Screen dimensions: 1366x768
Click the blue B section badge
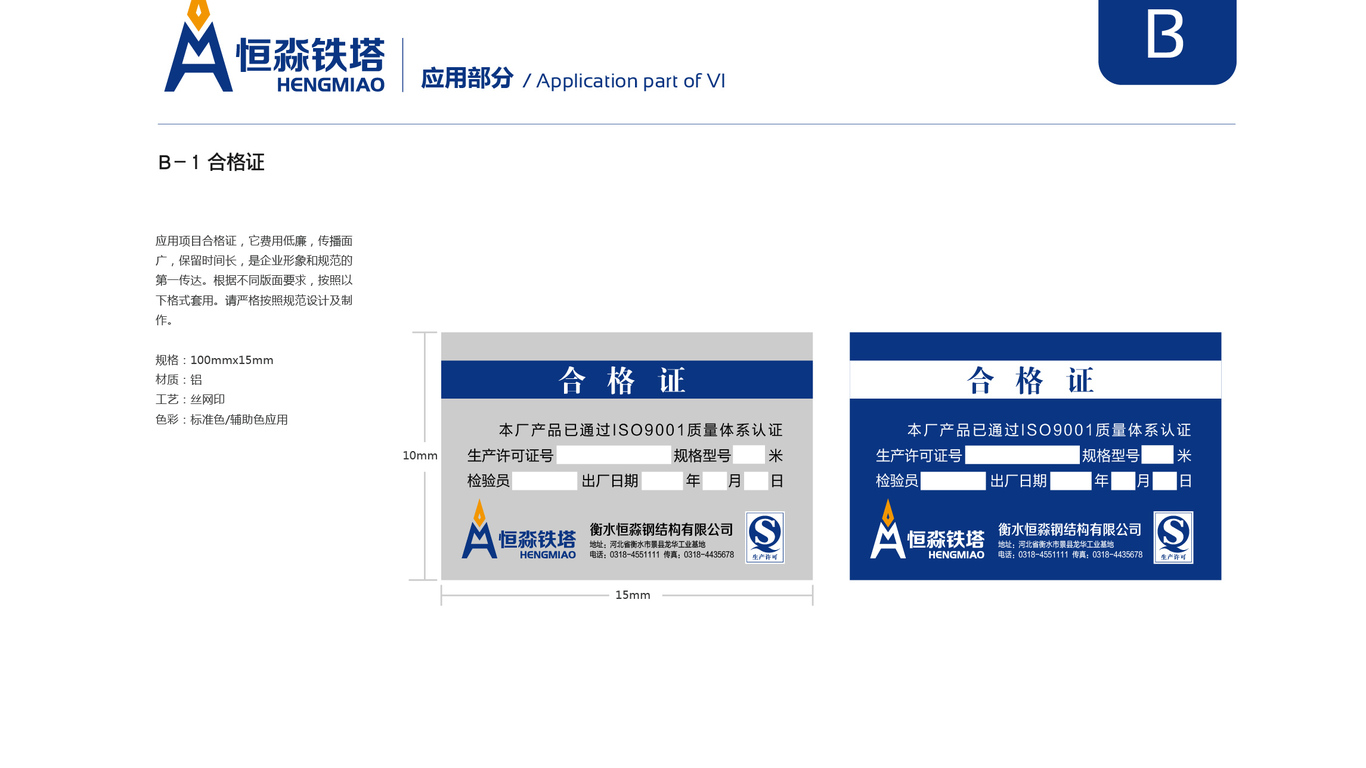click(x=1167, y=42)
